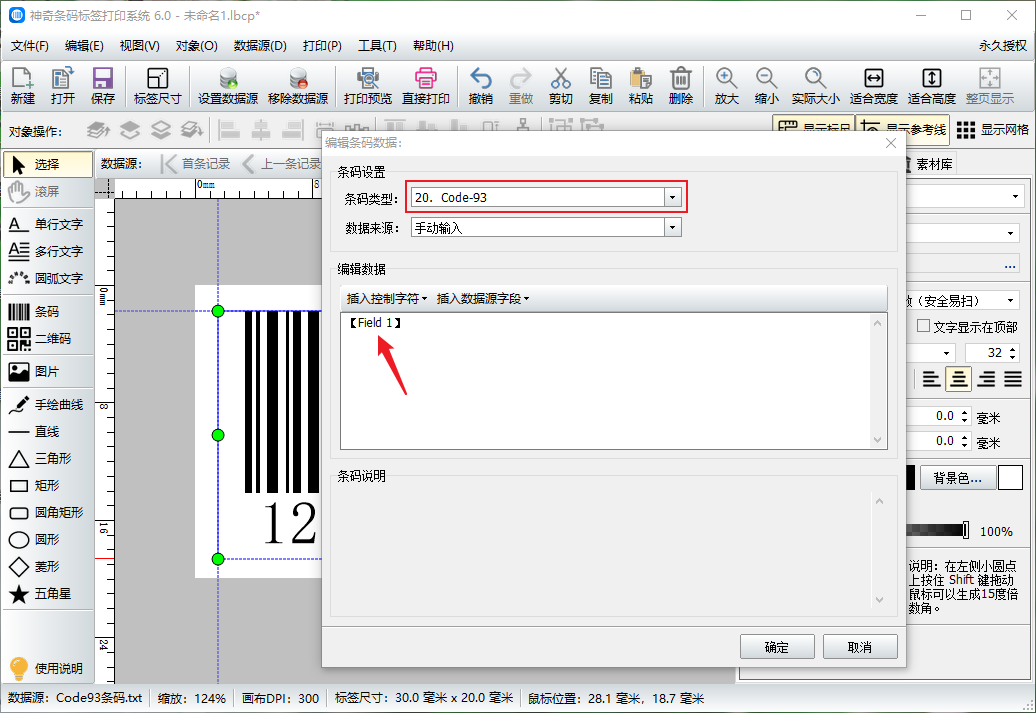Image resolution: width=1036 pixels, height=713 pixels.
Task: Check 文字显示在顶部 checkbox
Action: tap(924, 326)
